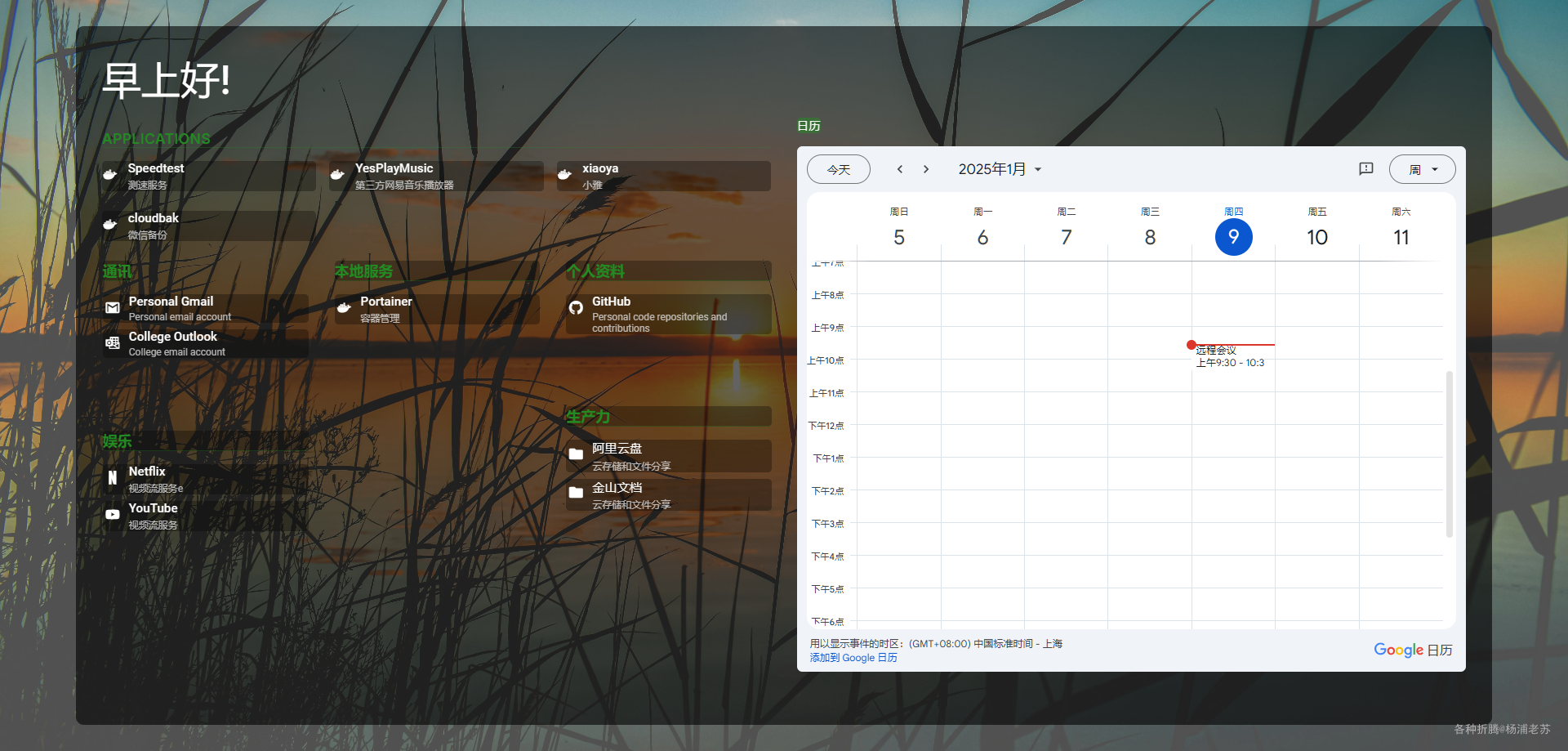
Task: Click the College Outlook icon
Action: click(113, 343)
